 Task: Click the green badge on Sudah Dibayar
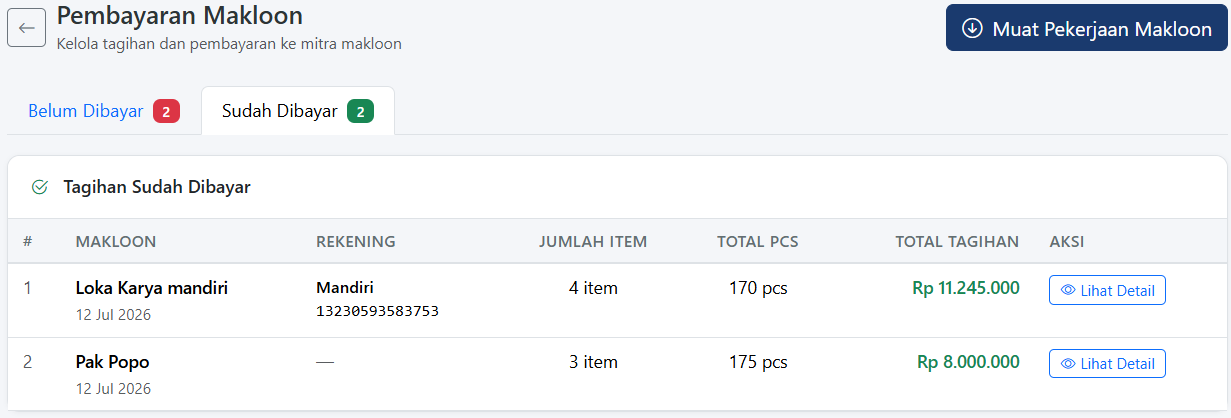[x=360, y=111]
